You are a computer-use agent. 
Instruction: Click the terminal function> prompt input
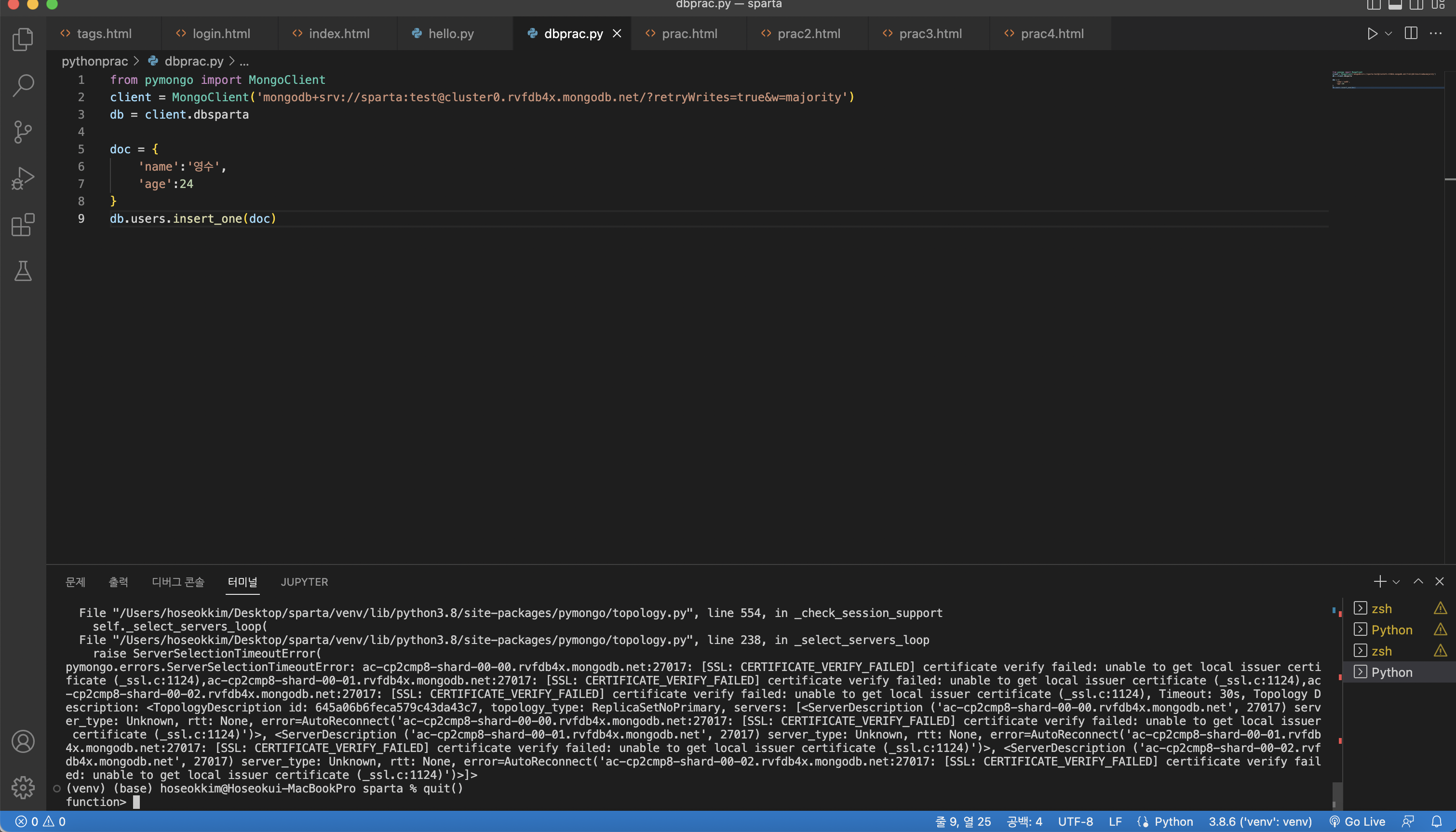[103, 802]
